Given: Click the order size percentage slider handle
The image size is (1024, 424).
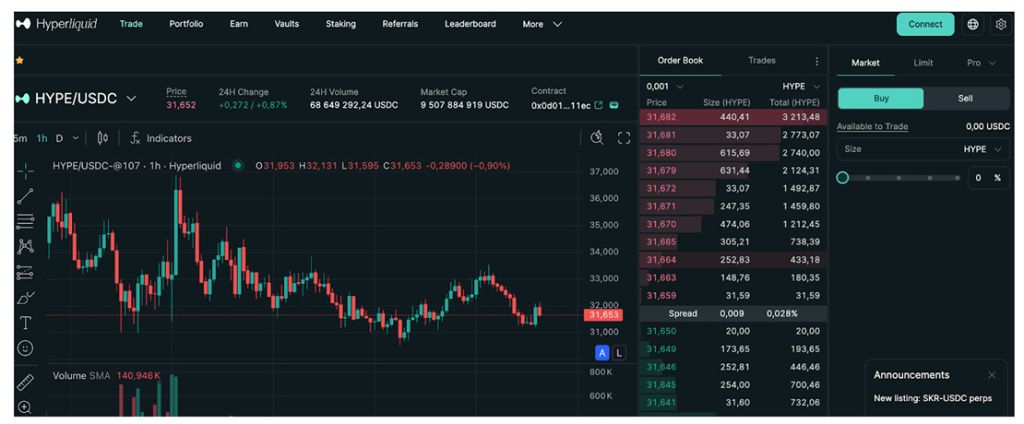Looking at the screenshot, I should pos(843,177).
